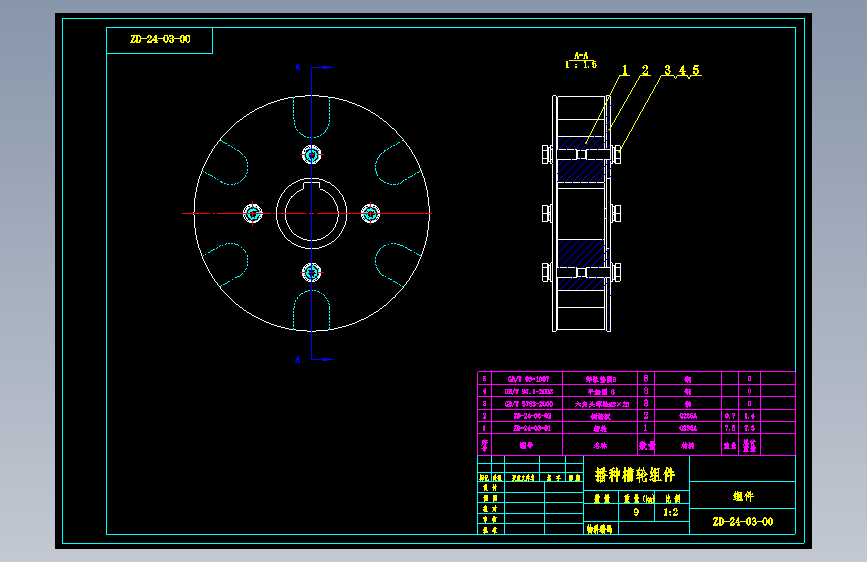Click the 组件 text in title block
The height and width of the screenshot is (562, 867).
(743, 496)
